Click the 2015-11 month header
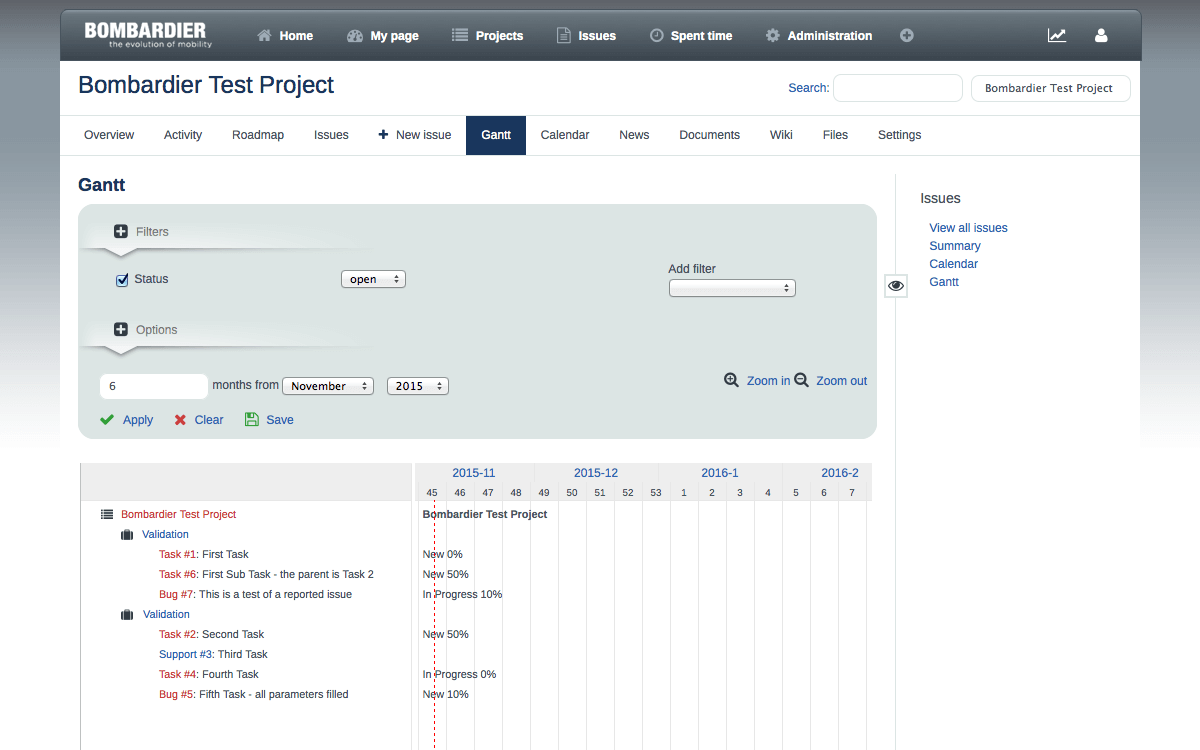The image size is (1200, 750). (x=474, y=473)
